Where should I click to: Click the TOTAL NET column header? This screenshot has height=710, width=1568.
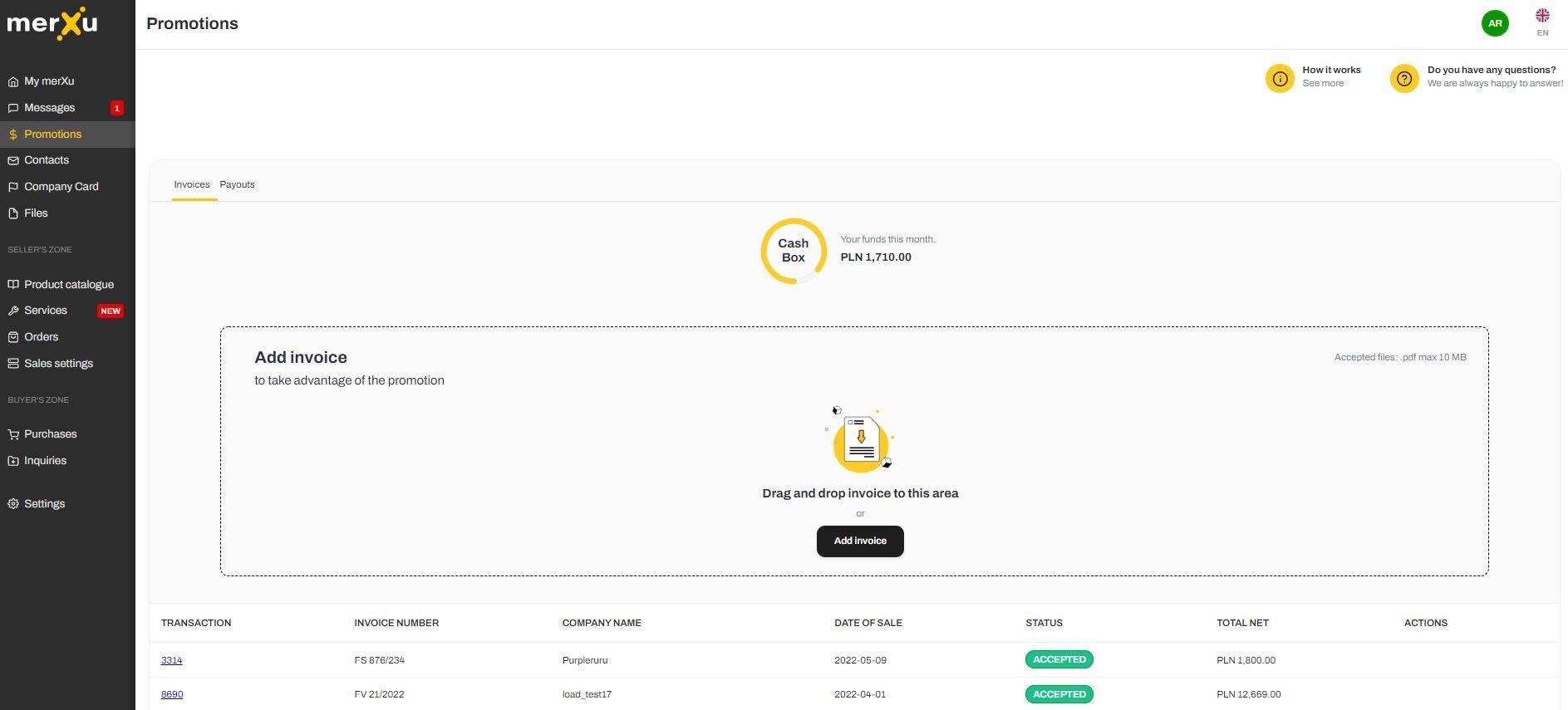[x=1242, y=623]
